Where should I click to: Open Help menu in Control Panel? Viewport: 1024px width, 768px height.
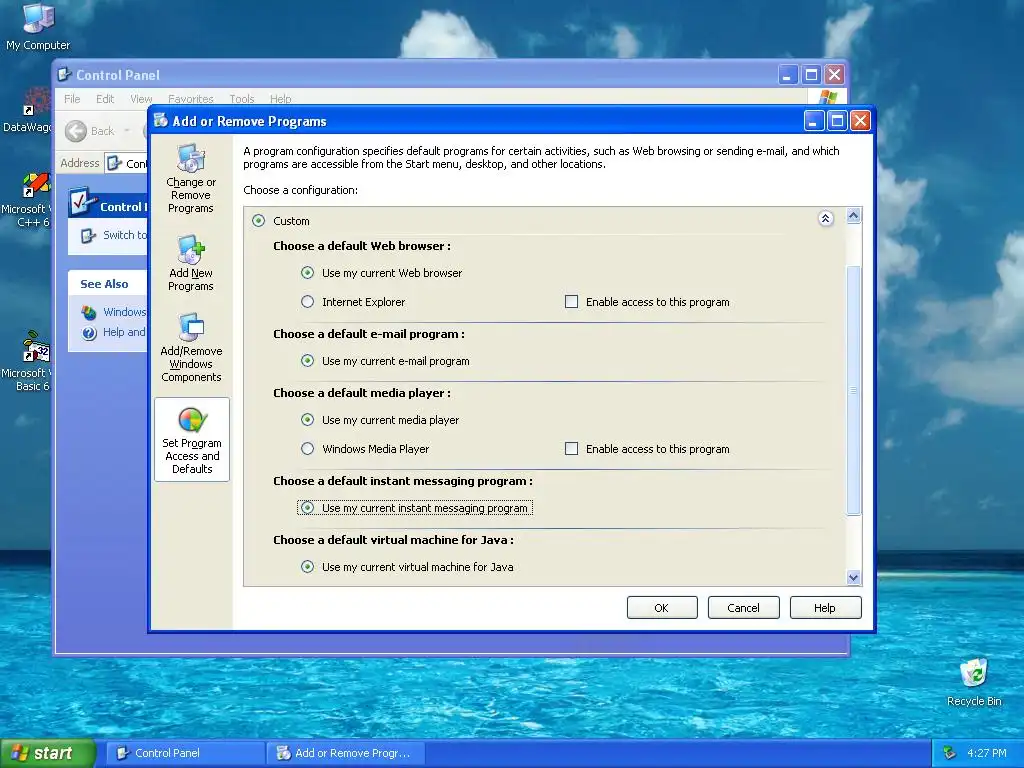coord(281,99)
